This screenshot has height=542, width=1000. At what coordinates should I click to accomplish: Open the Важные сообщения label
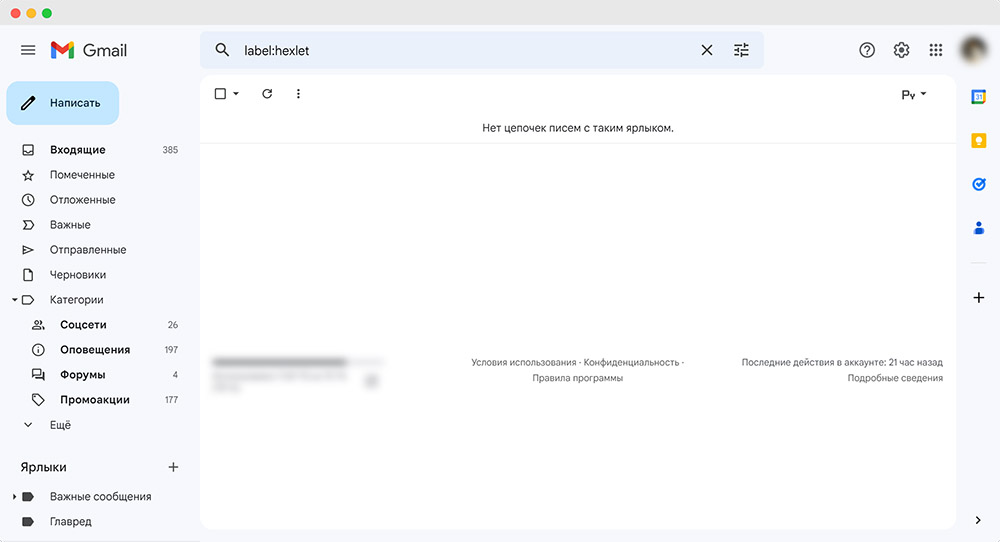point(100,496)
